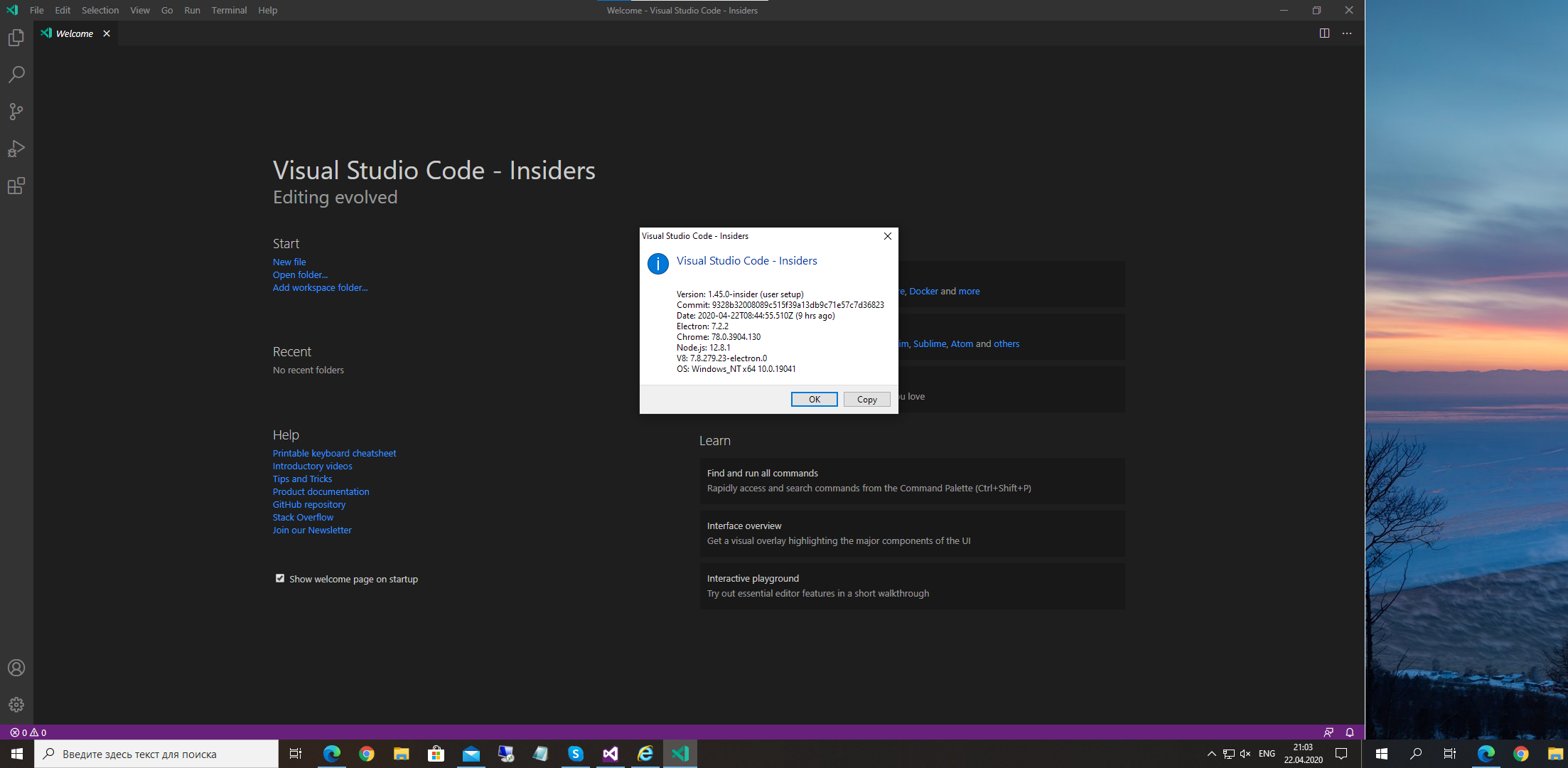Toggle Show welcome page on startup checkbox
1568x768 pixels.
280,578
